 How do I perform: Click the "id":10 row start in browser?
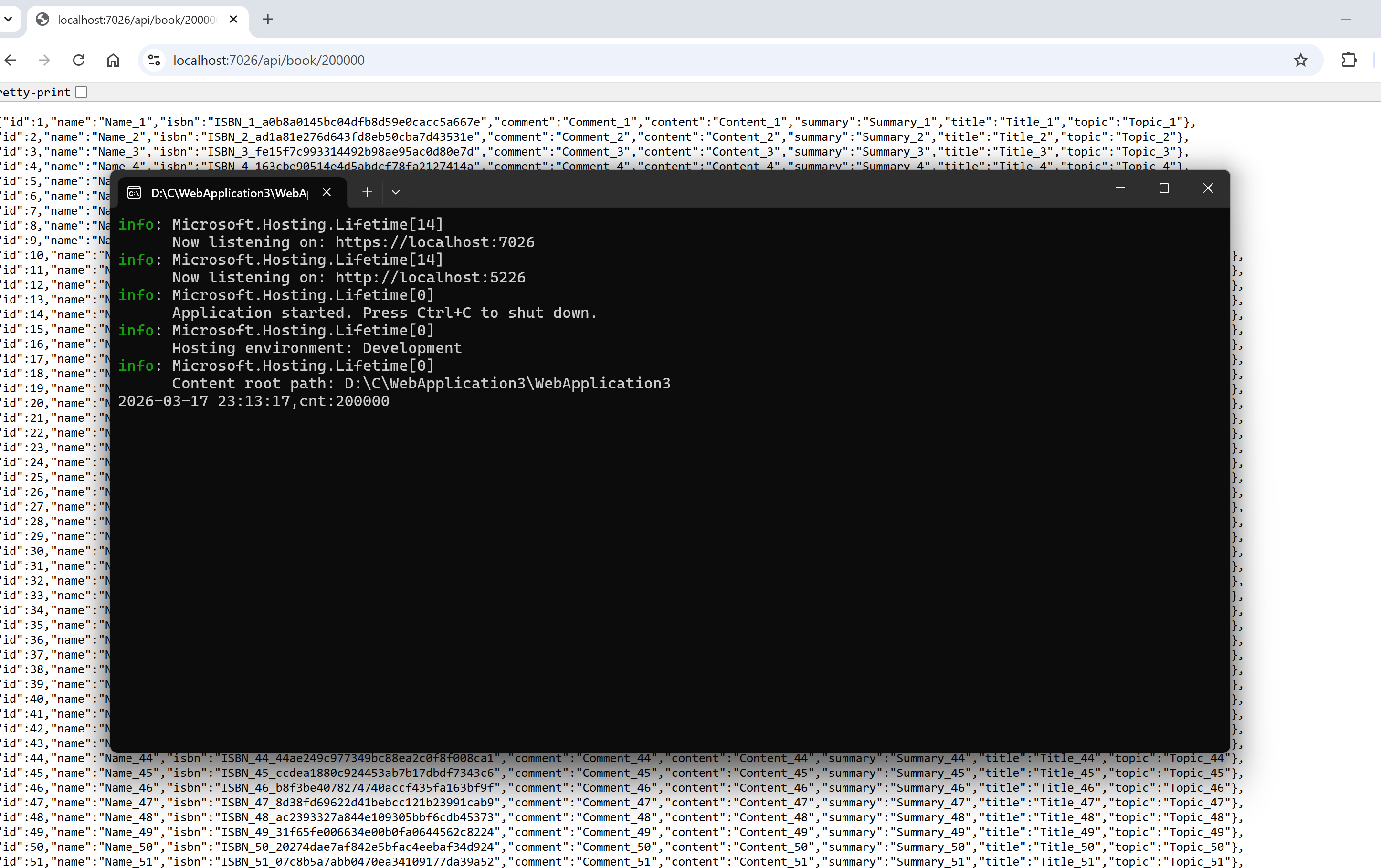[x=23, y=256]
